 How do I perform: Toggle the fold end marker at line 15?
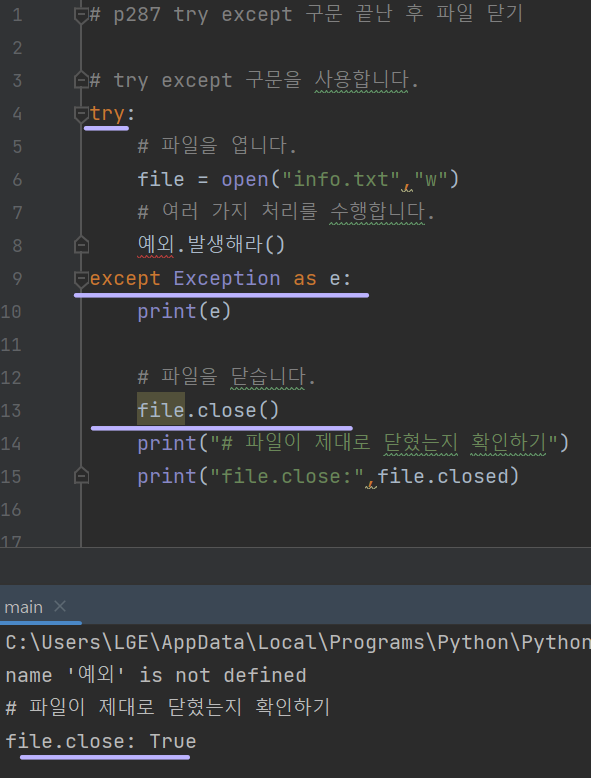point(81,476)
